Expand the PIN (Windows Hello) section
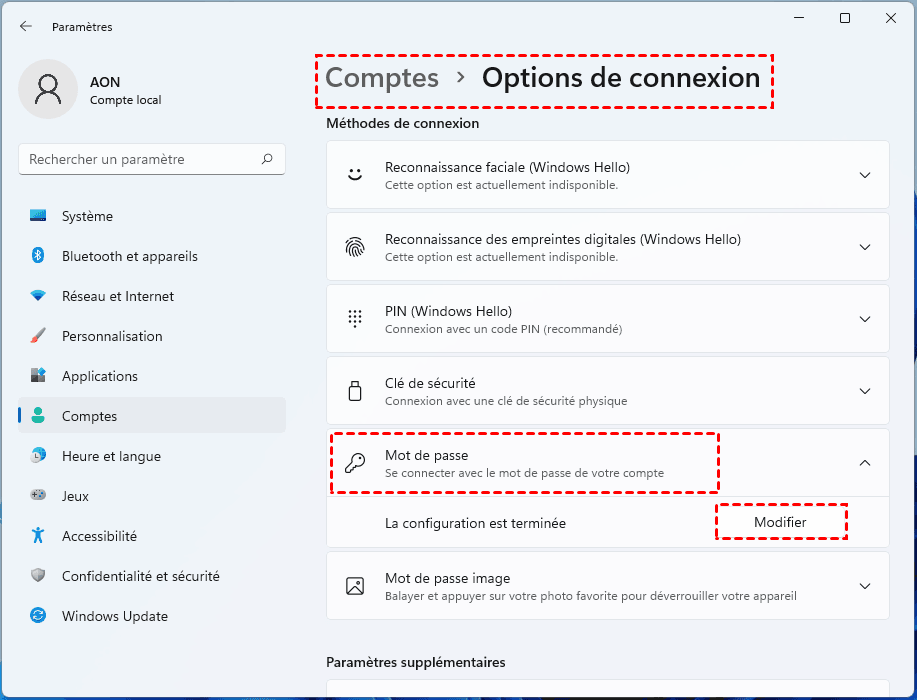The height and width of the screenshot is (700, 917). click(865, 319)
